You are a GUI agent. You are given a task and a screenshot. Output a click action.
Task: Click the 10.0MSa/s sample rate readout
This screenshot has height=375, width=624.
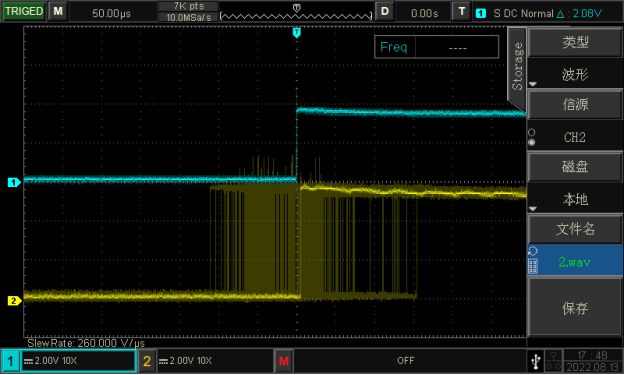point(189,17)
